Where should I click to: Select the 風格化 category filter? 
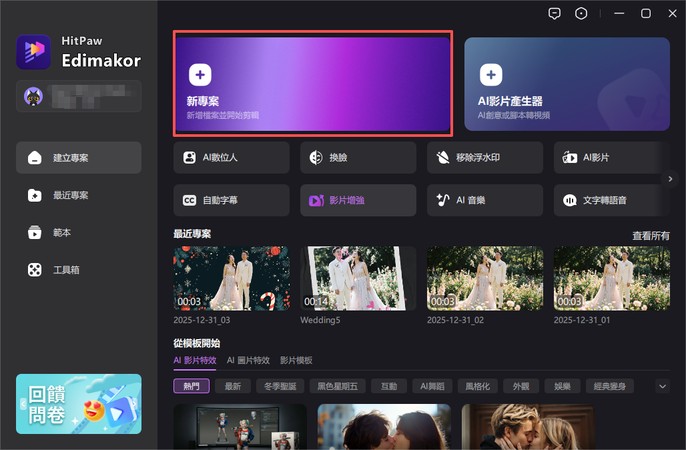477,386
